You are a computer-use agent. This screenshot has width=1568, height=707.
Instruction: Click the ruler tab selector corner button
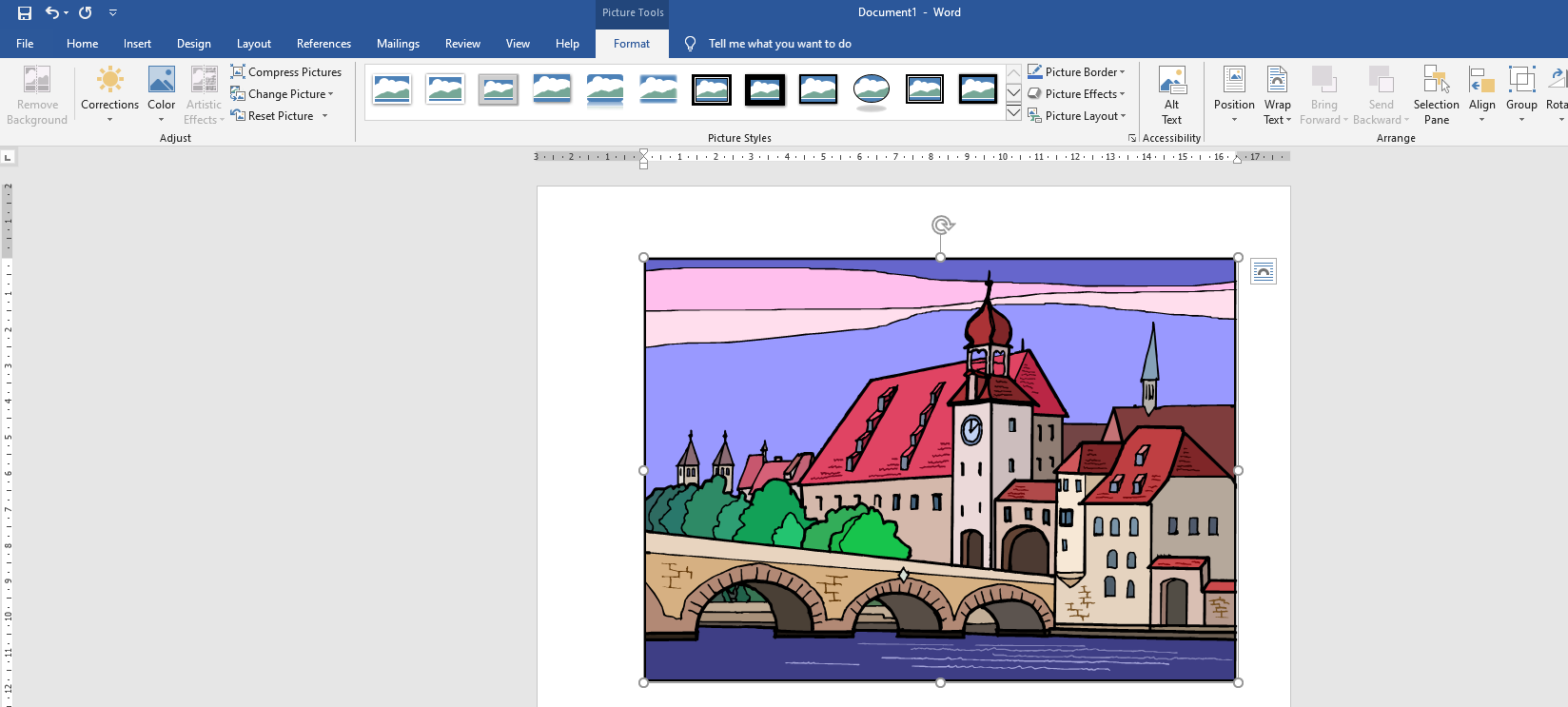click(8, 157)
